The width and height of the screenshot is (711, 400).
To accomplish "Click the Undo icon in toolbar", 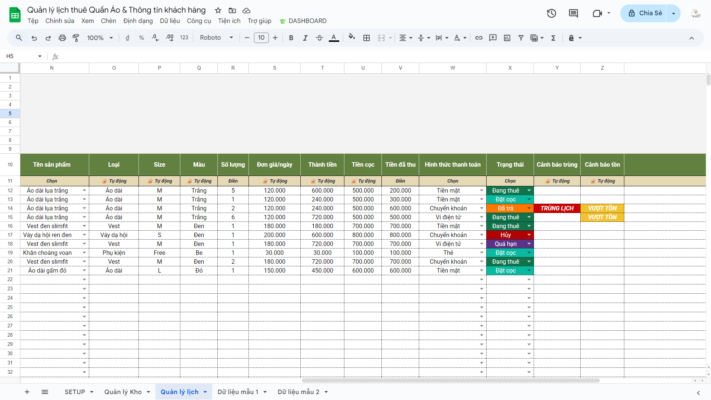I will point(33,38).
